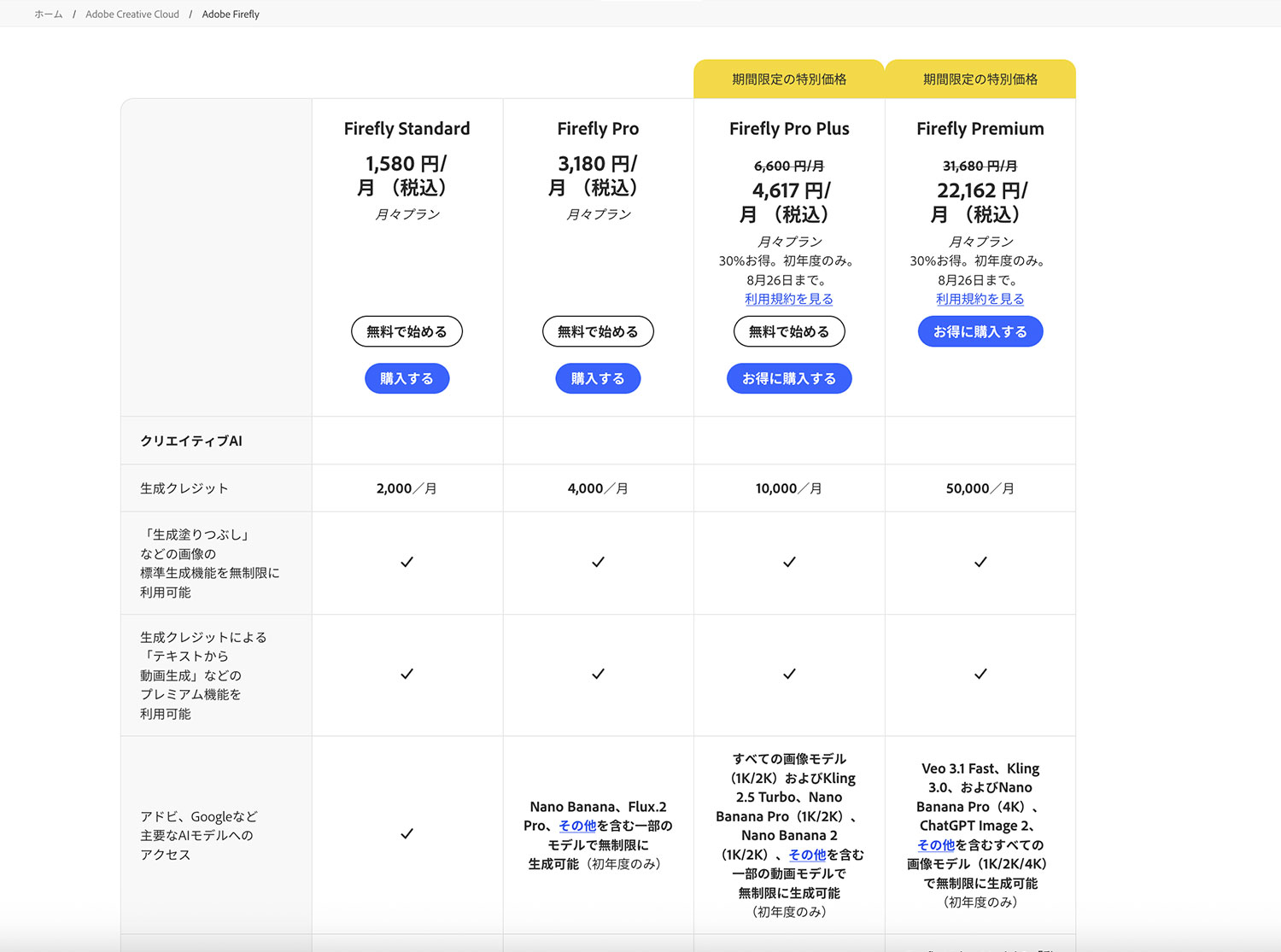Click Standard checkmark in プレミアム機能 row

point(407,674)
